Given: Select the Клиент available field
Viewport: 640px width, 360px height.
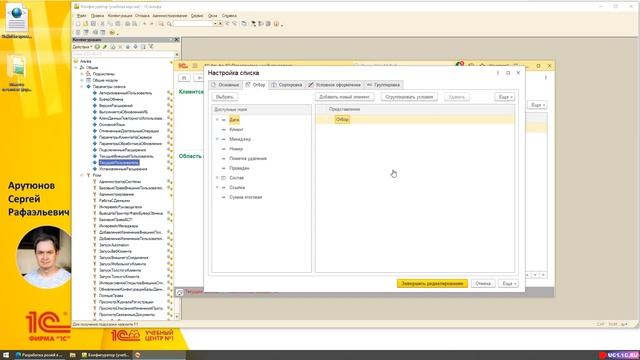Looking at the screenshot, I should 236,129.
